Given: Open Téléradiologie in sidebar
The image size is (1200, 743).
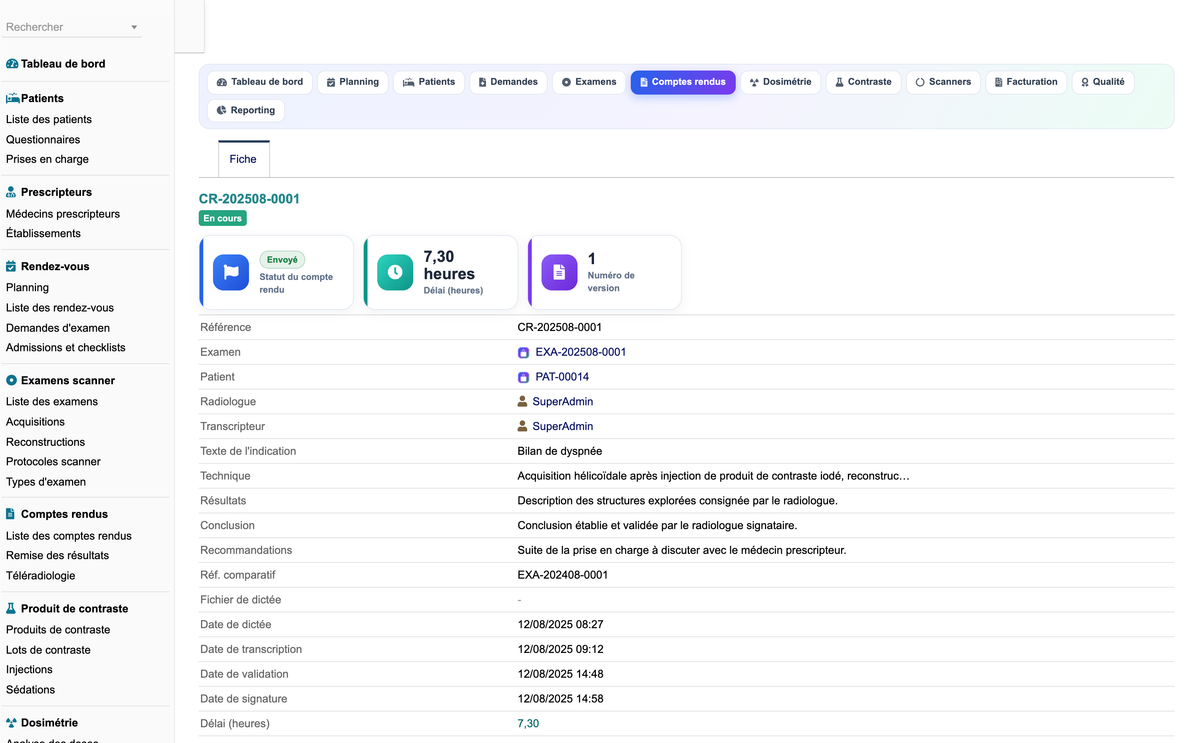Looking at the screenshot, I should [40, 575].
